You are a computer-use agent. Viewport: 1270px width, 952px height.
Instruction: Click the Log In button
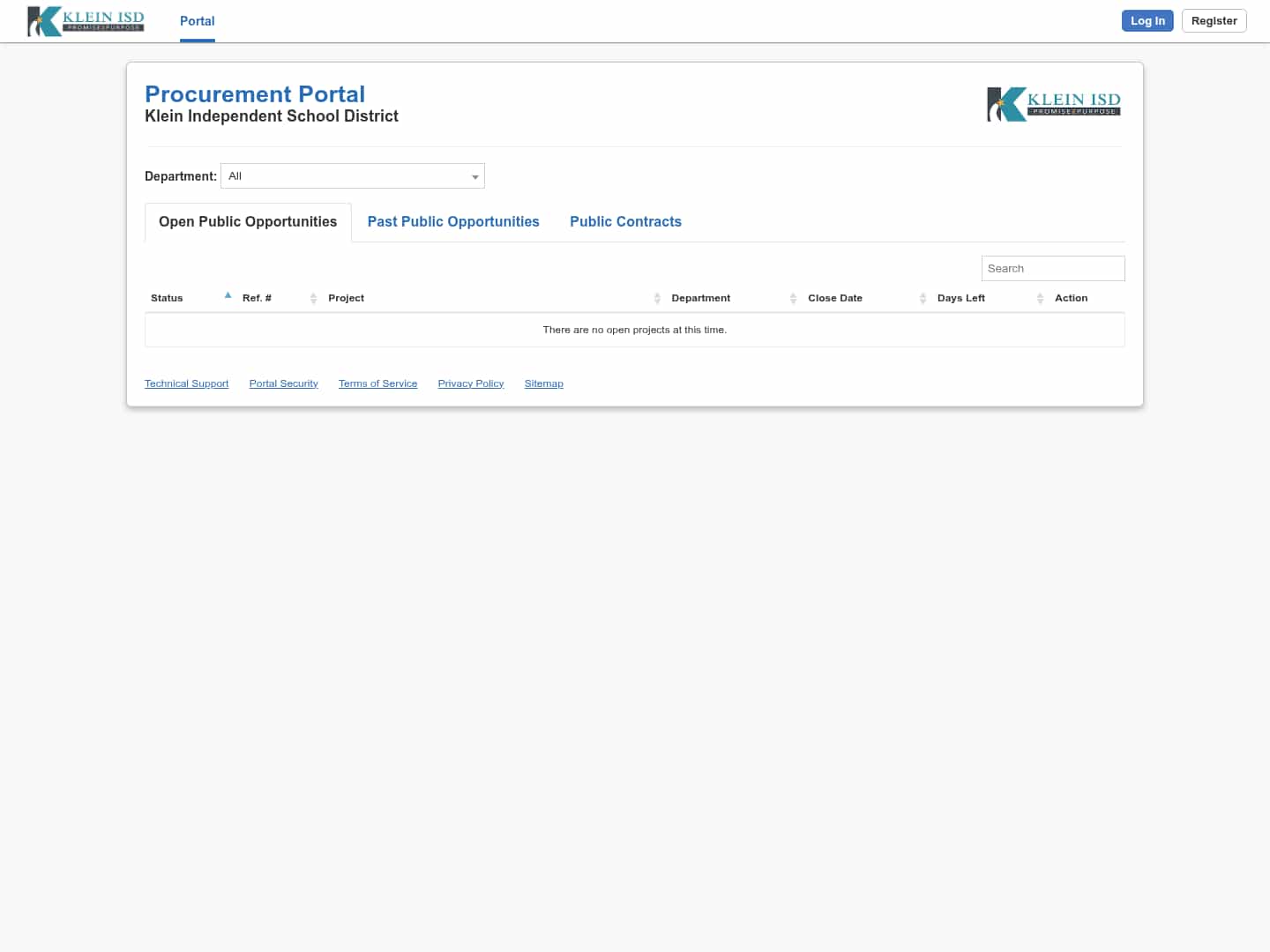[1147, 21]
